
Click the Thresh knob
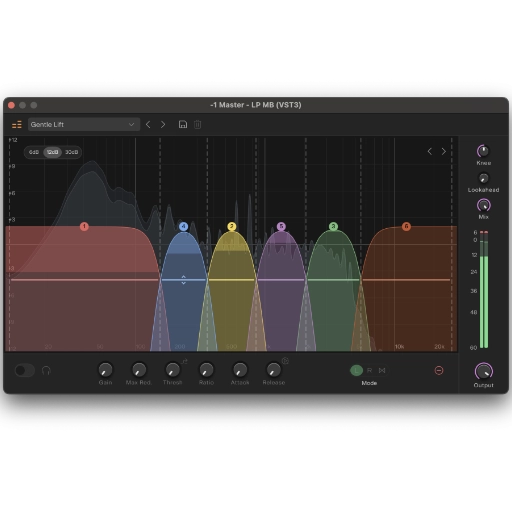pyautogui.click(x=173, y=370)
